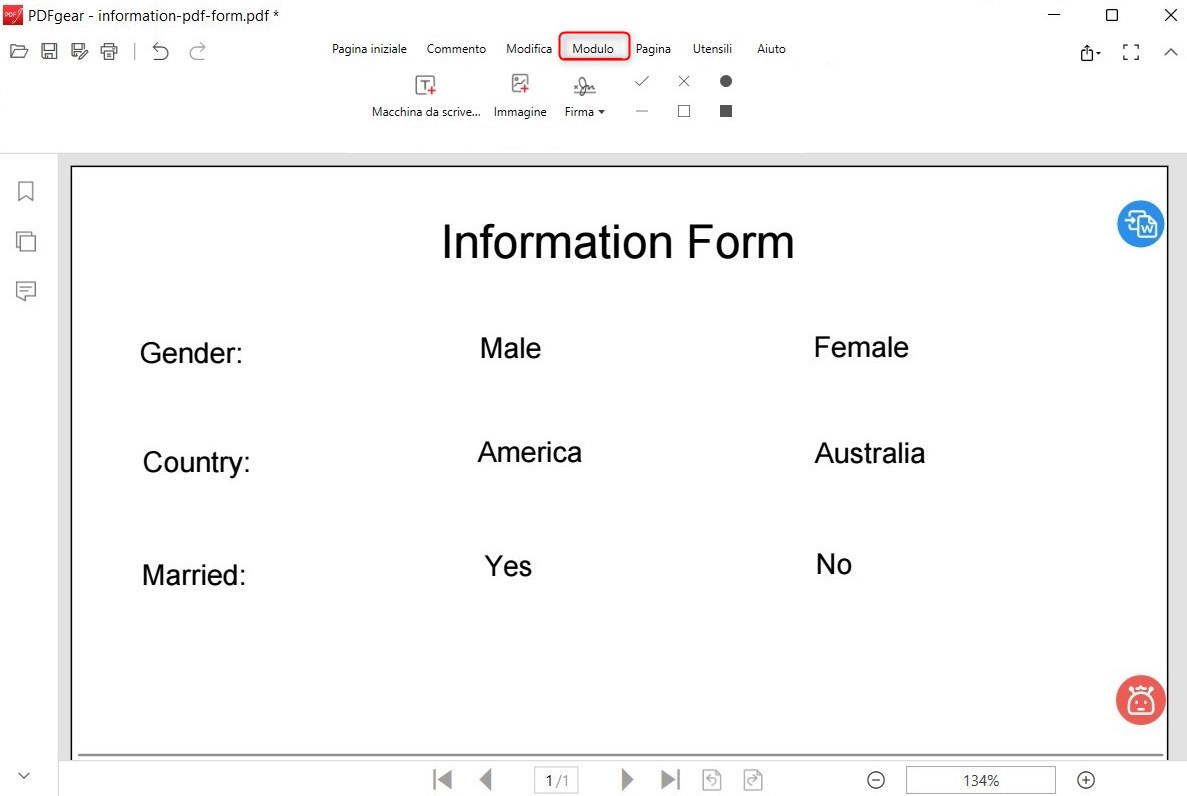This screenshot has height=796, width=1187.
Task: Open the Utensili tab
Action: click(x=712, y=49)
